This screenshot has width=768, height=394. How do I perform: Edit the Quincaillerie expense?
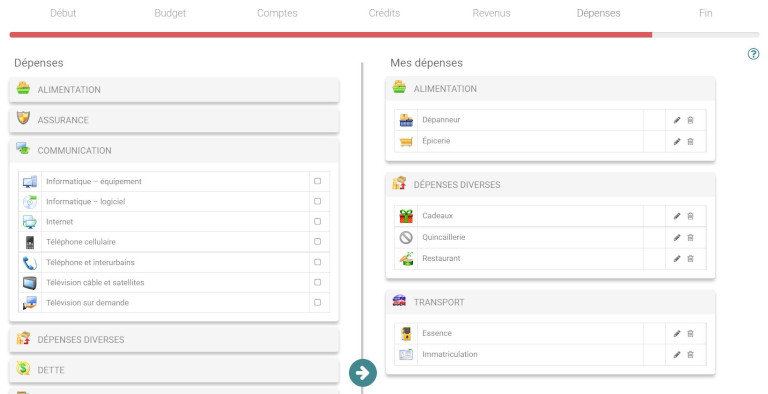click(x=677, y=238)
